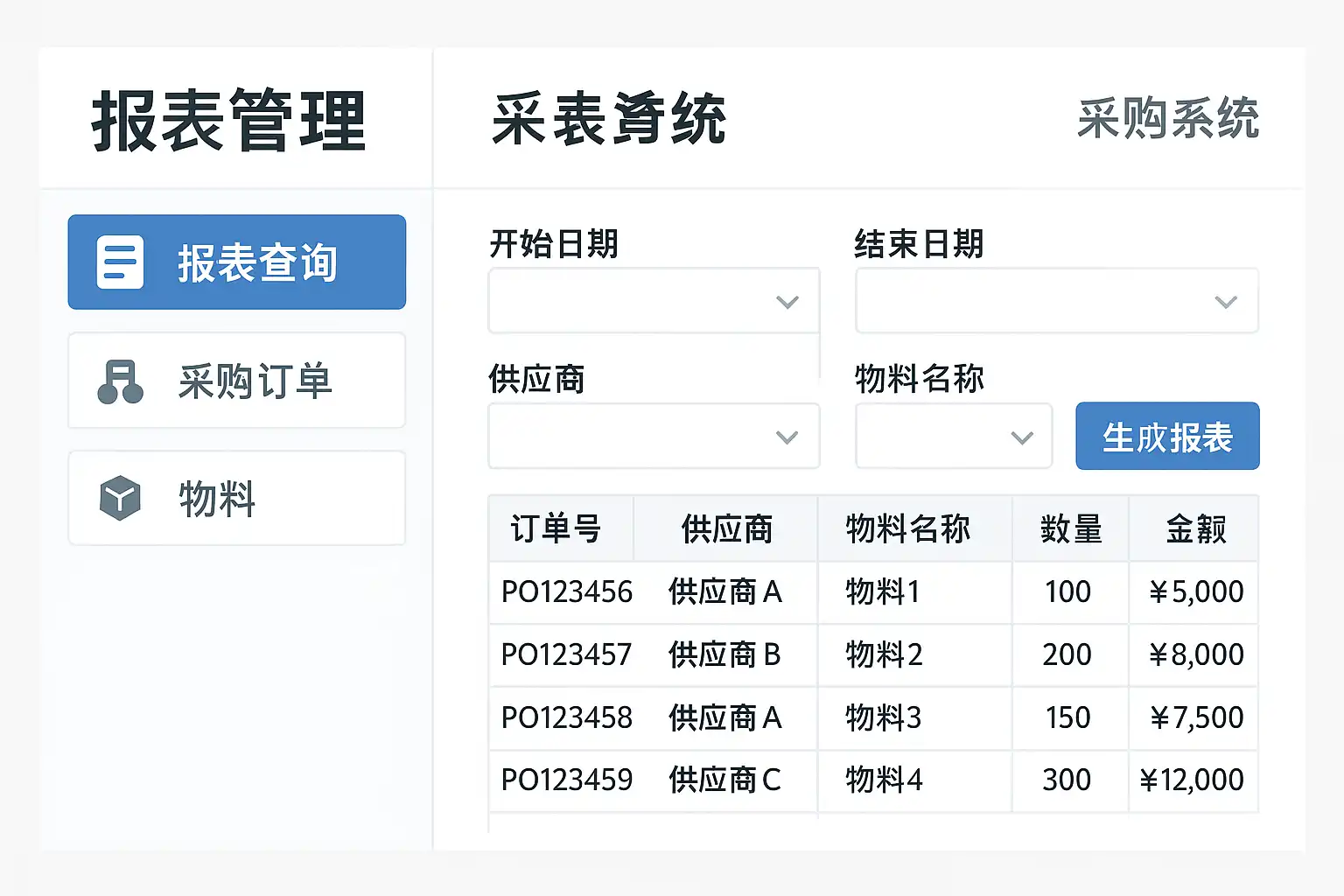The height and width of the screenshot is (896, 1344).
Task: Click the 生成报表 button
Action: pos(1167,437)
